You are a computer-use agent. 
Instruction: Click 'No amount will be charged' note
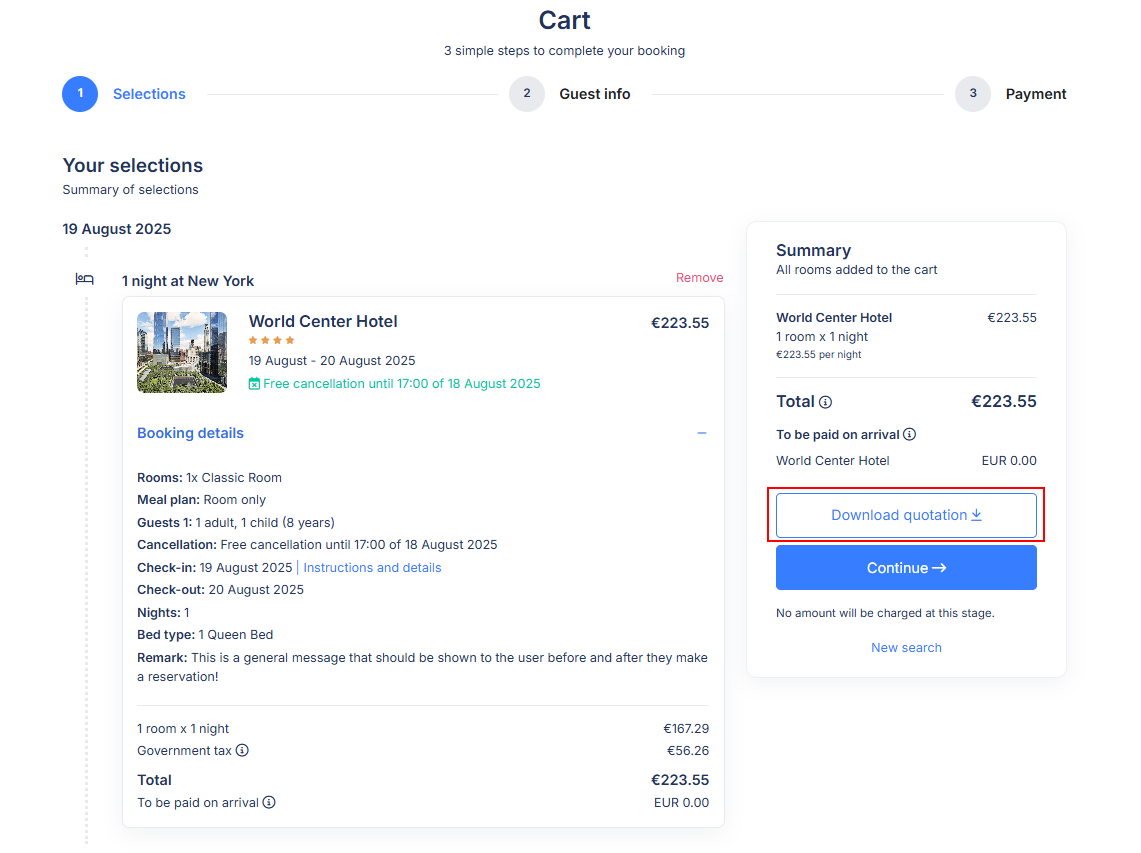(885, 614)
